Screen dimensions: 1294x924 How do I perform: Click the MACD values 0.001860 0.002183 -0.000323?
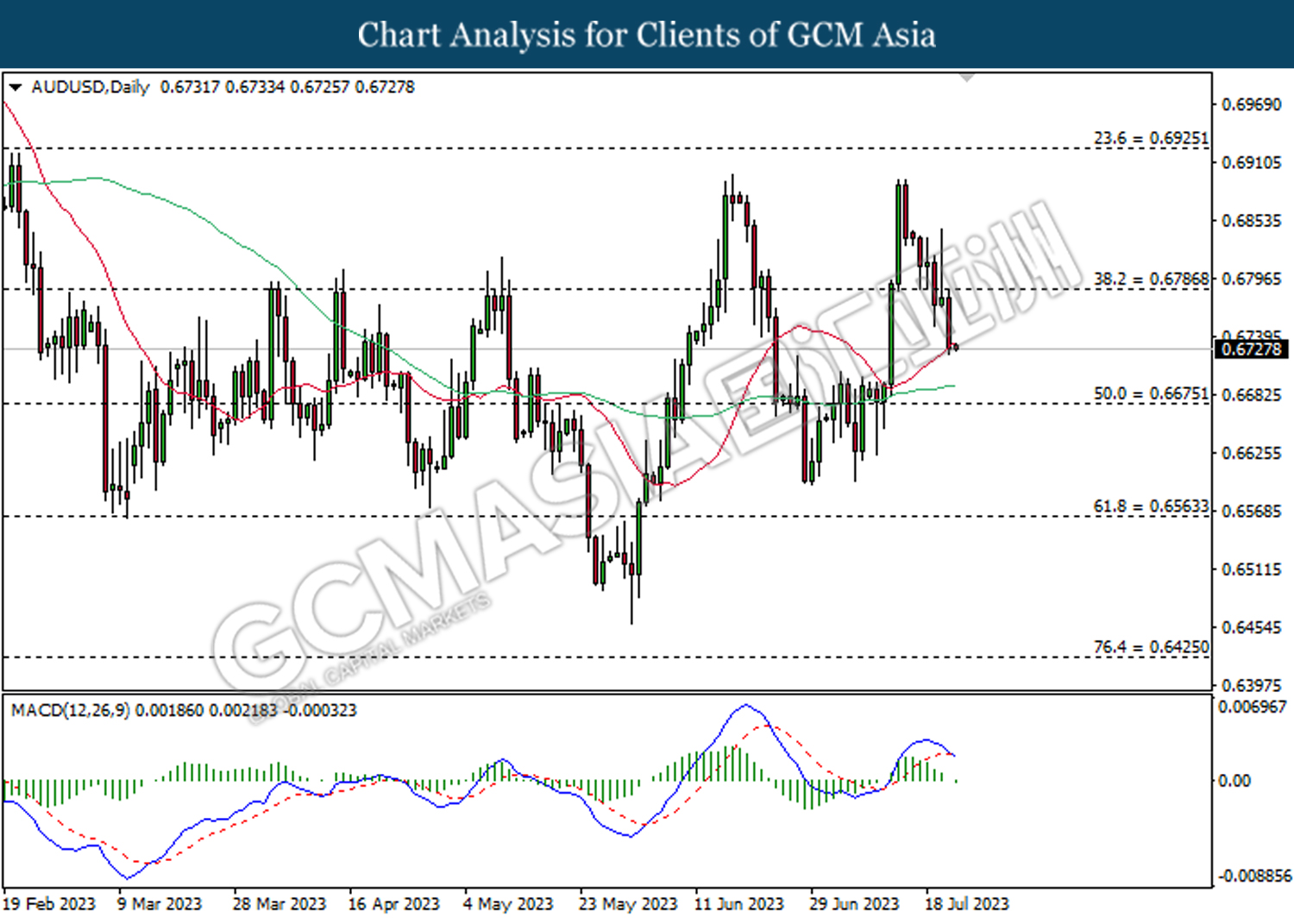tap(246, 710)
